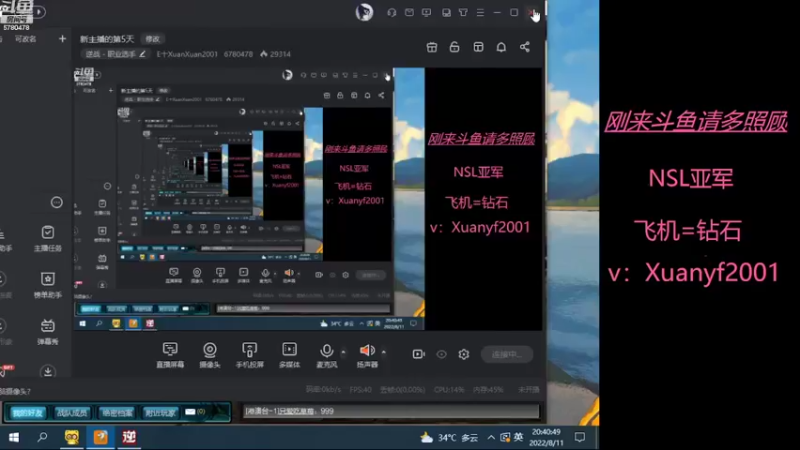Expand speaker options arrow
The image size is (800, 450).
click(x=384, y=352)
